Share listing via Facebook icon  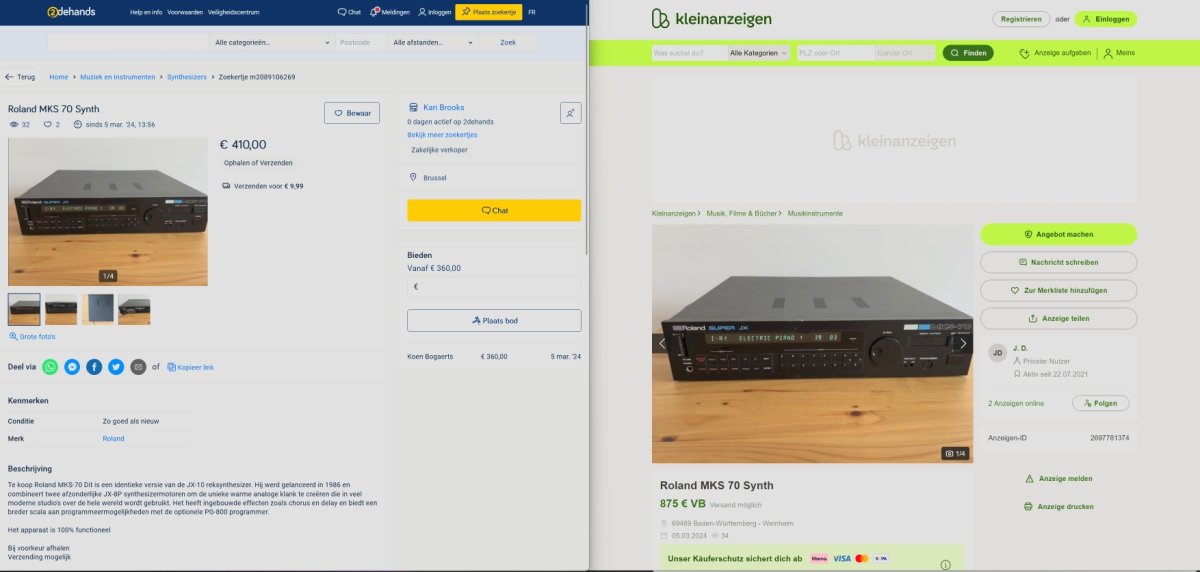[x=94, y=367]
